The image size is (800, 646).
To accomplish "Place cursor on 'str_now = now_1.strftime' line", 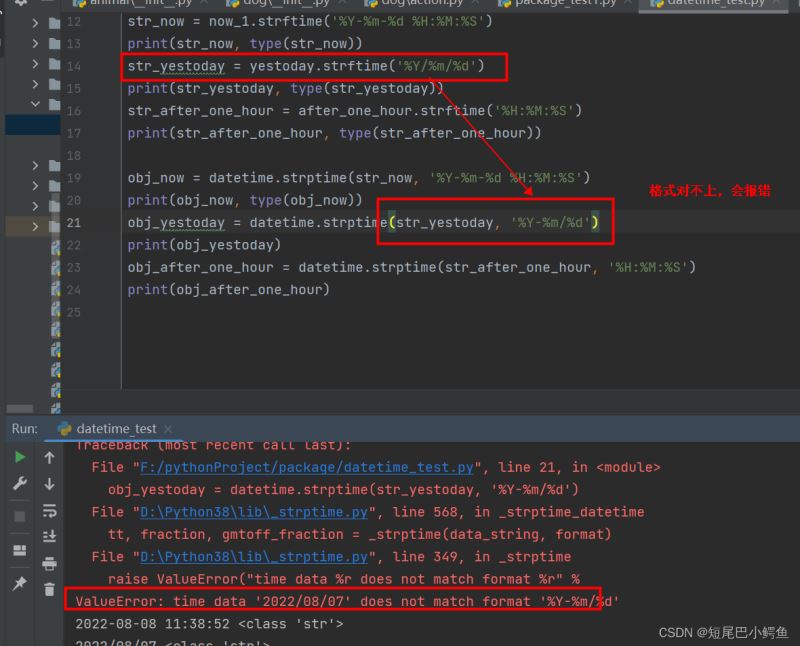I will point(310,21).
